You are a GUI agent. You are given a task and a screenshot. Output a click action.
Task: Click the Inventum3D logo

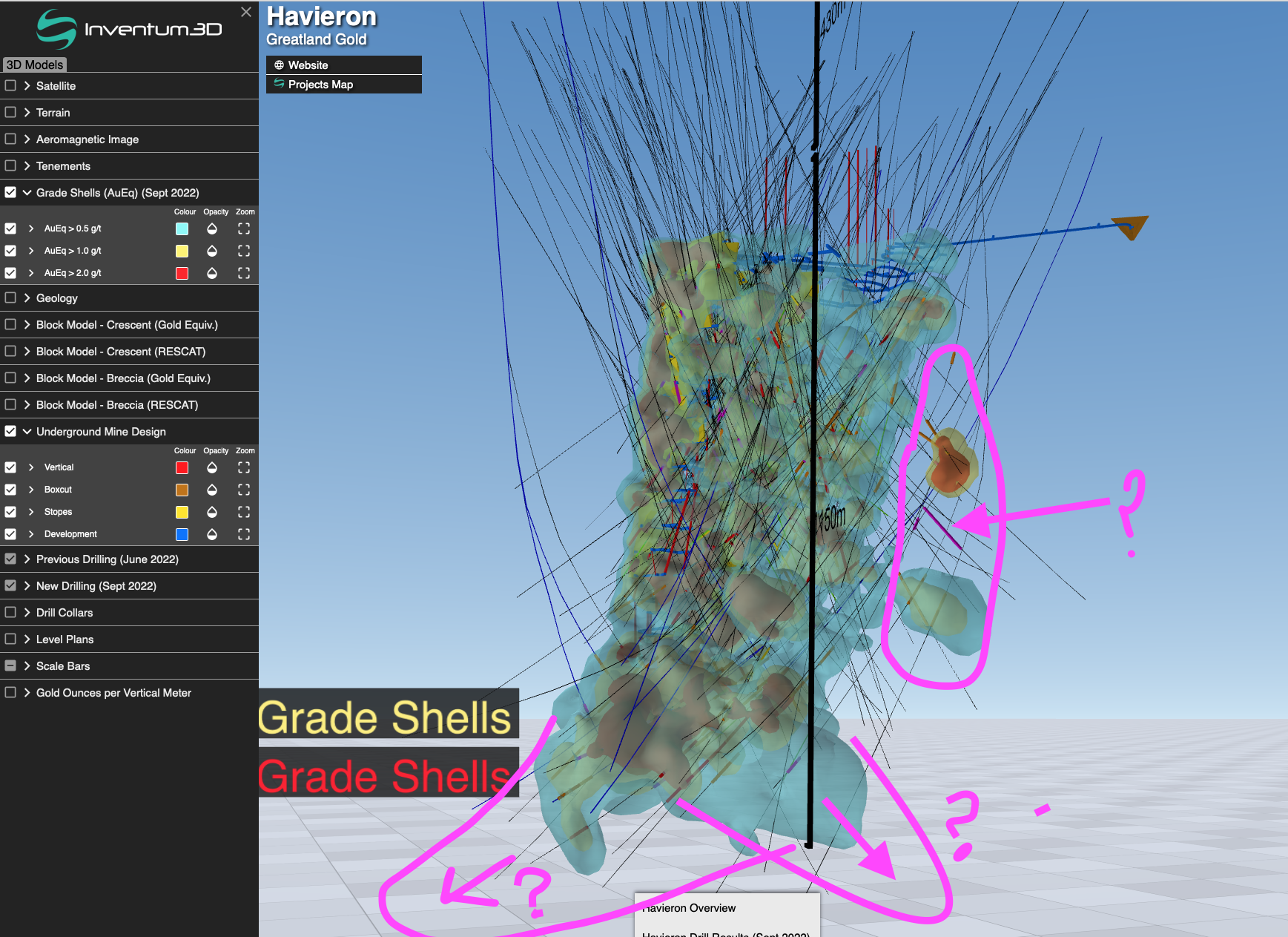click(130, 29)
